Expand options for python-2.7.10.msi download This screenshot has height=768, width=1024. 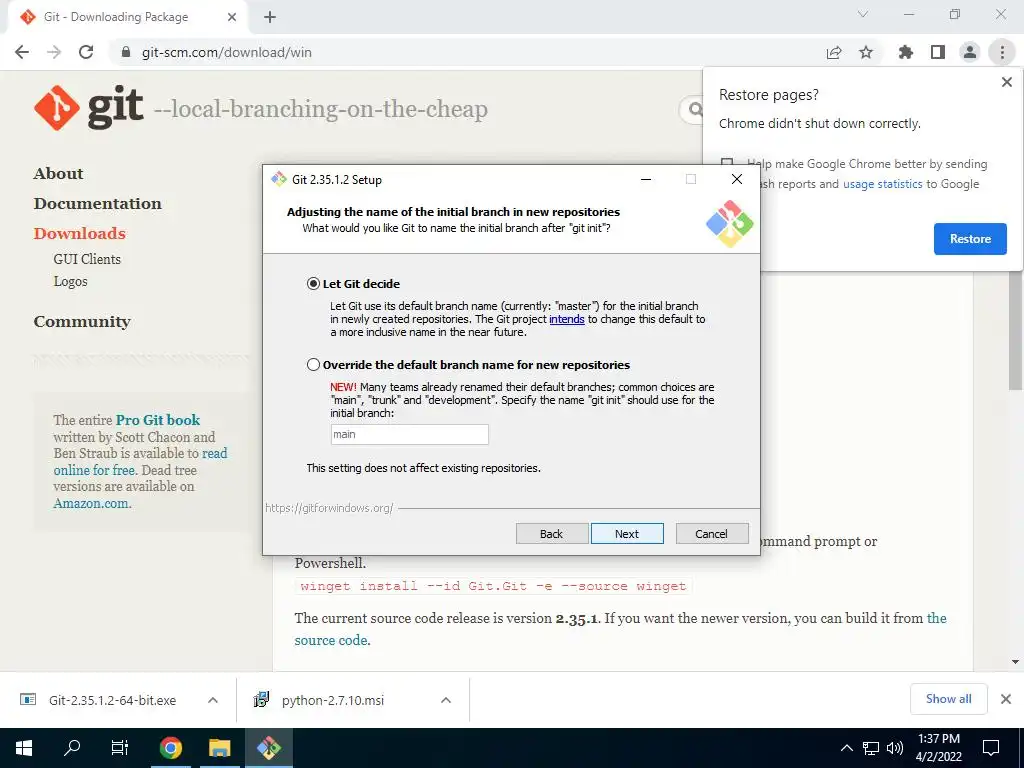pyautogui.click(x=446, y=700)
